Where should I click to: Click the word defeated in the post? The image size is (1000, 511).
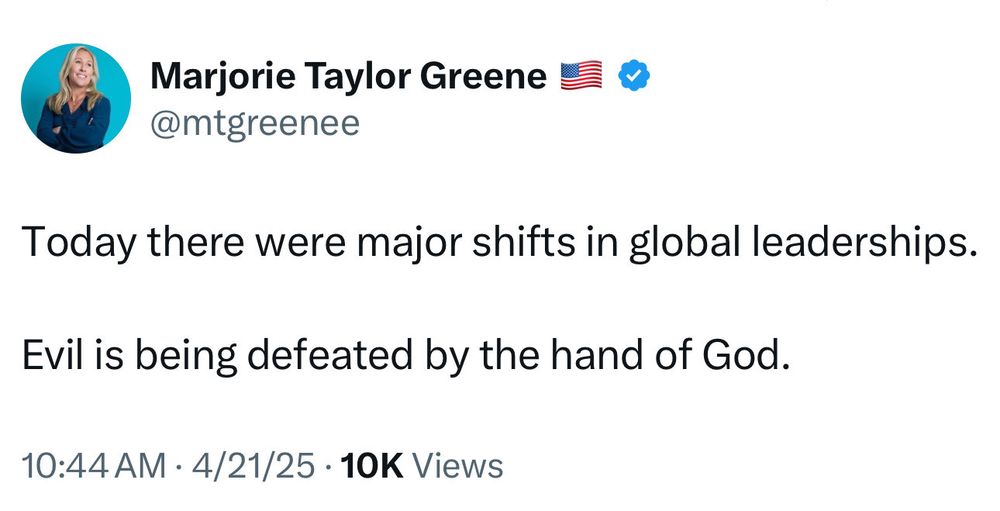pyautogui.click(x=330, y=356)
